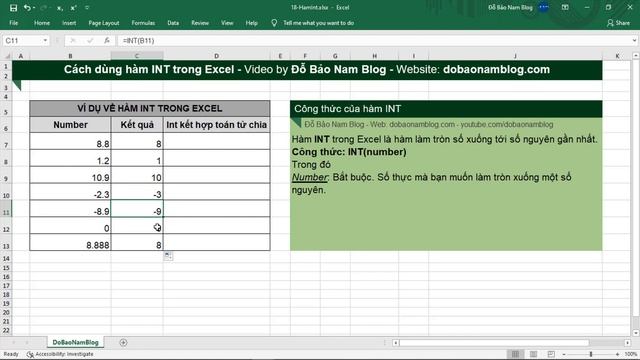This screenshot has width=640, height=360.
Task: Click horizontal scrollbar right arrow
Action: tap(627, 342)
